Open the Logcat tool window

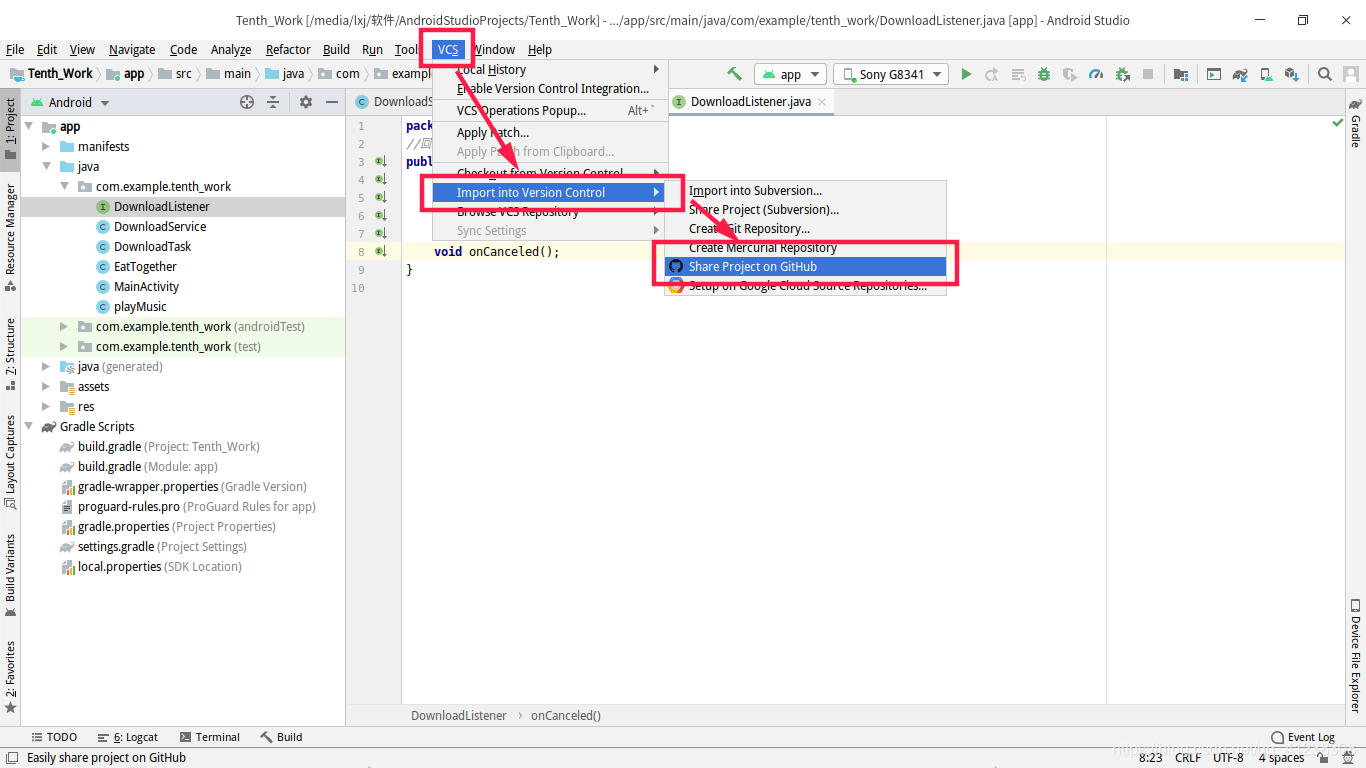point(128,737)
